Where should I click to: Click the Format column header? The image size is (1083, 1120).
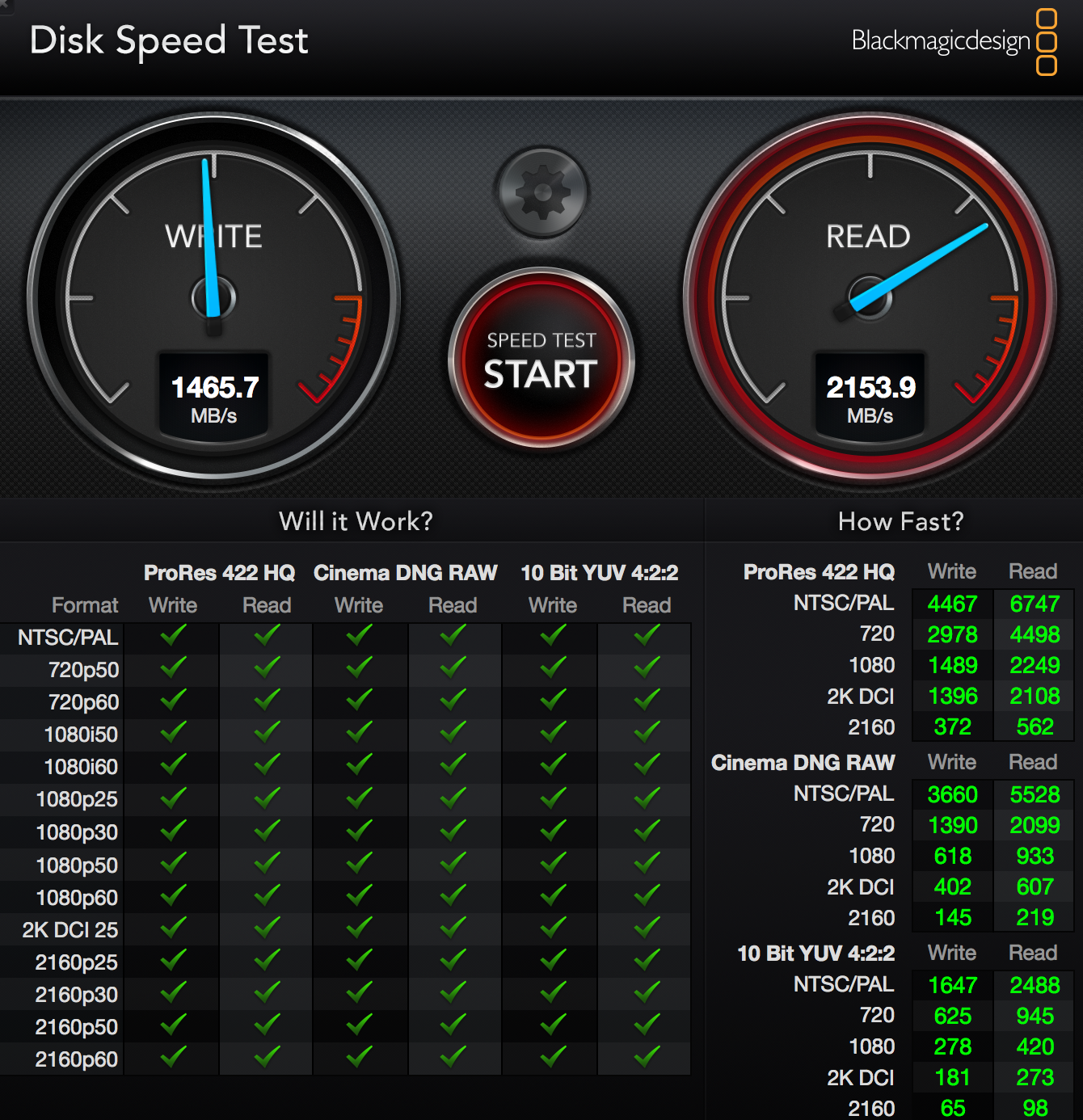tap(85, 605)
